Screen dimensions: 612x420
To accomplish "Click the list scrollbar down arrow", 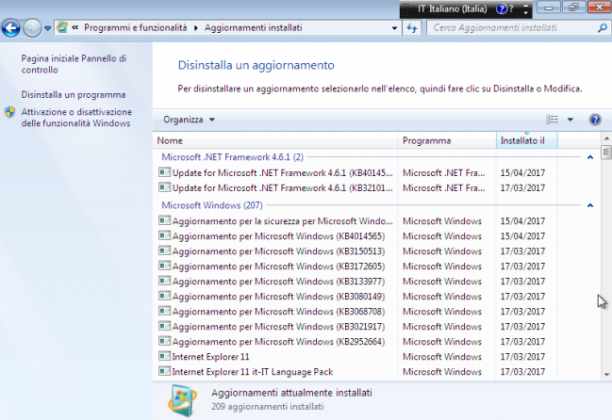I will pos(606,374).
